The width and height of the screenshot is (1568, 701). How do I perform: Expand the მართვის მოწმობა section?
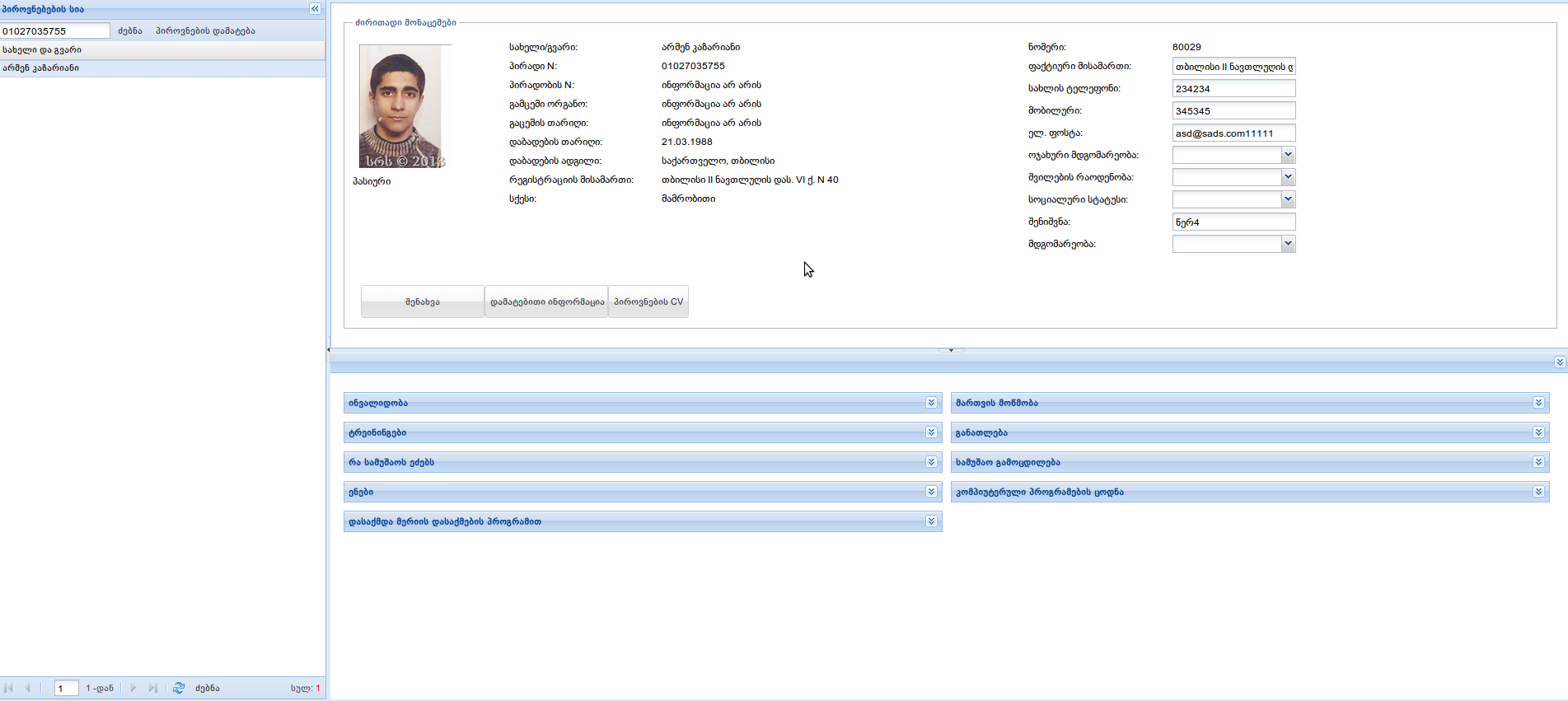(x=1538, y=403)
